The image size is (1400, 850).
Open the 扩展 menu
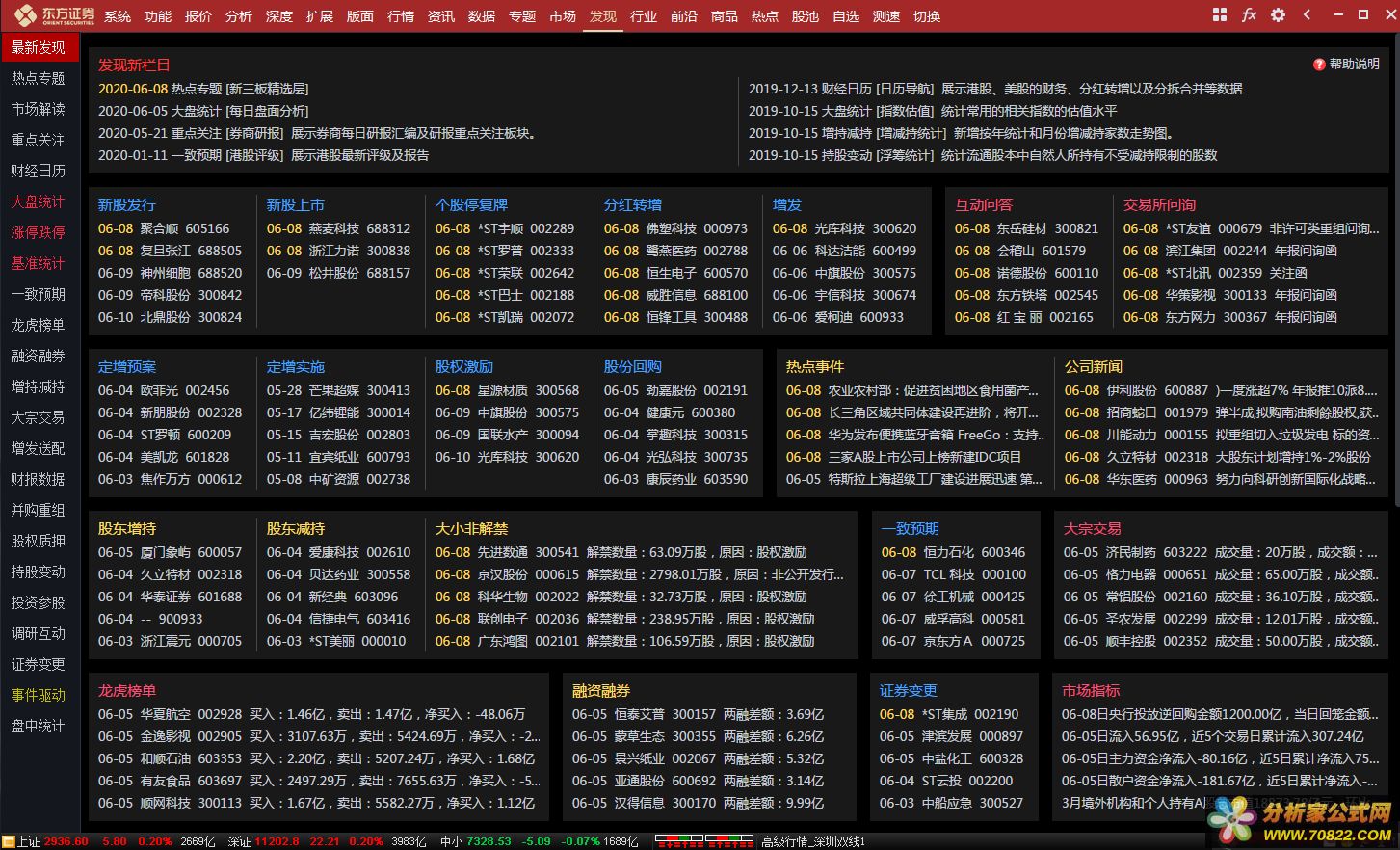click(320, 16)
